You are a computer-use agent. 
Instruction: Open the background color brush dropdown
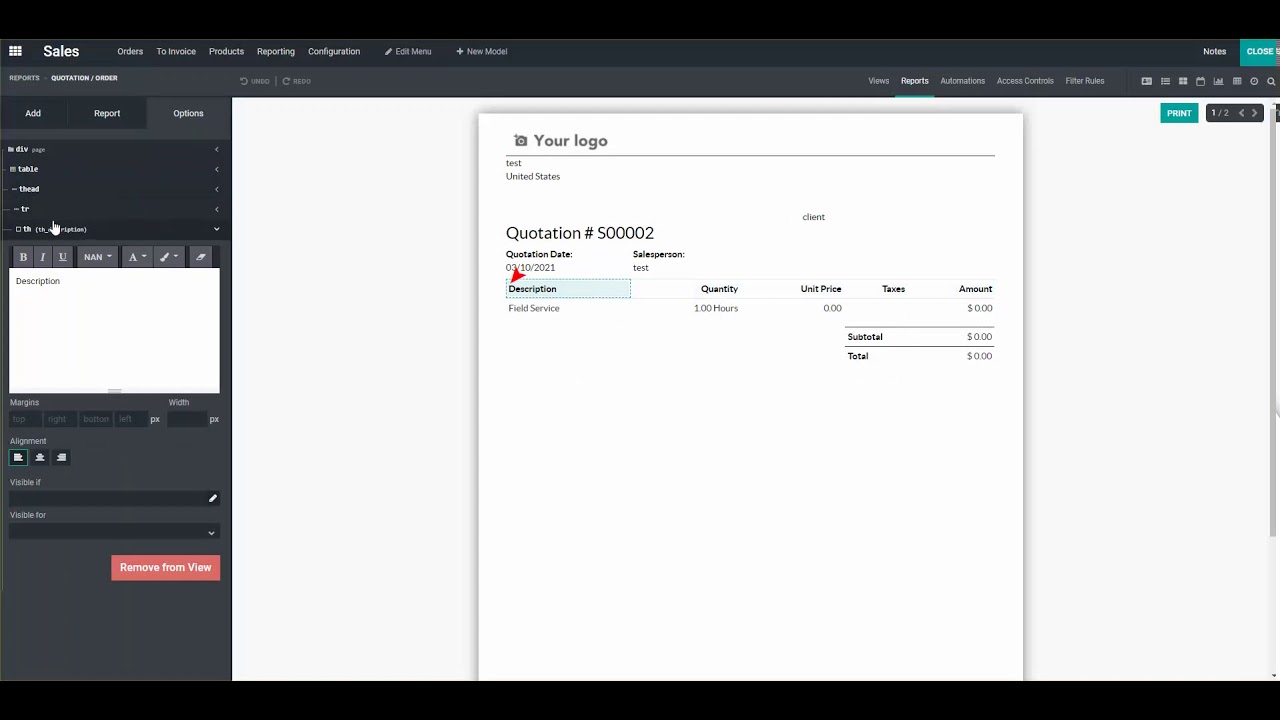(169, 257)
